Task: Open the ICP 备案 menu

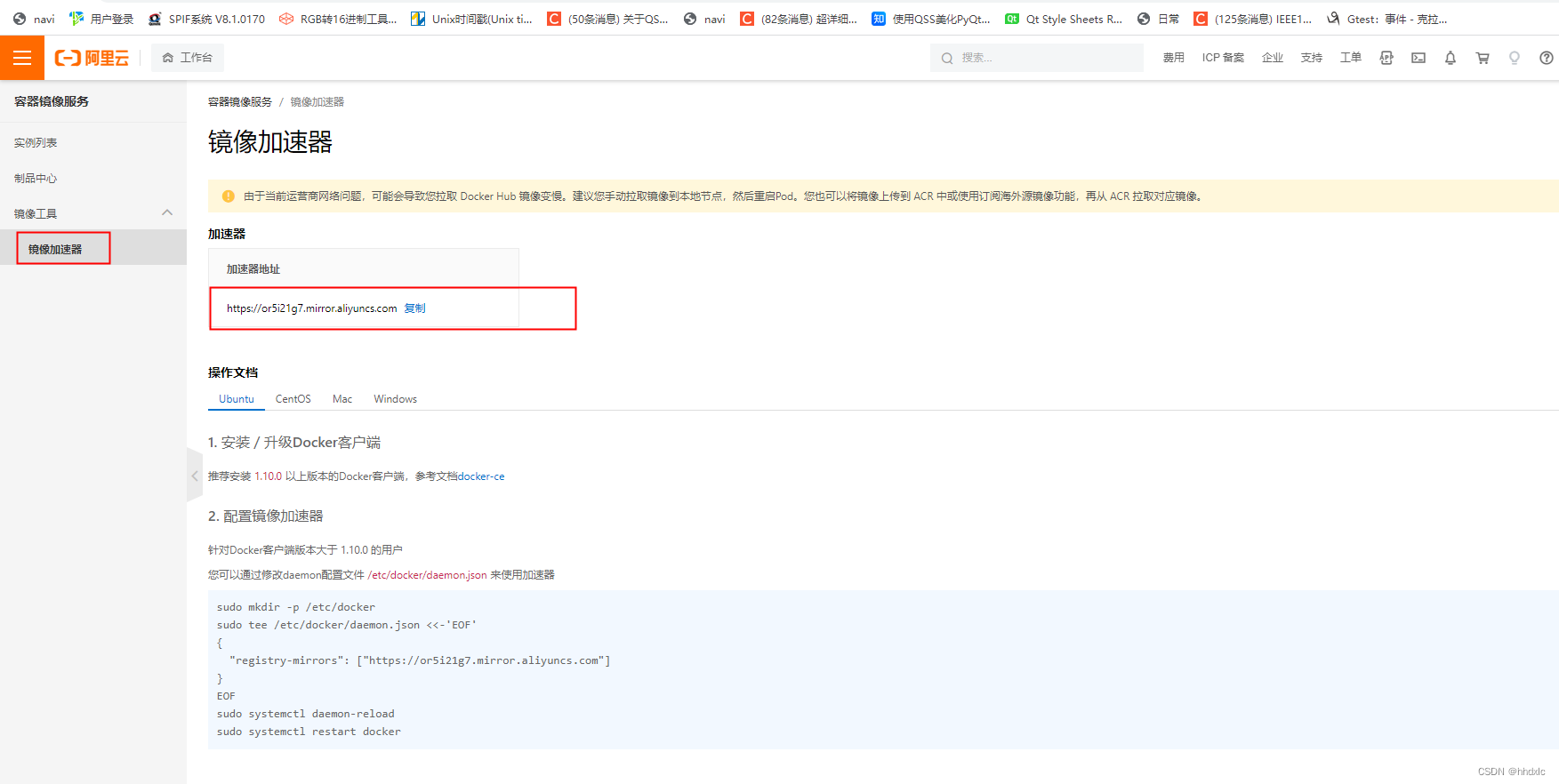Action: [1223, 58]
